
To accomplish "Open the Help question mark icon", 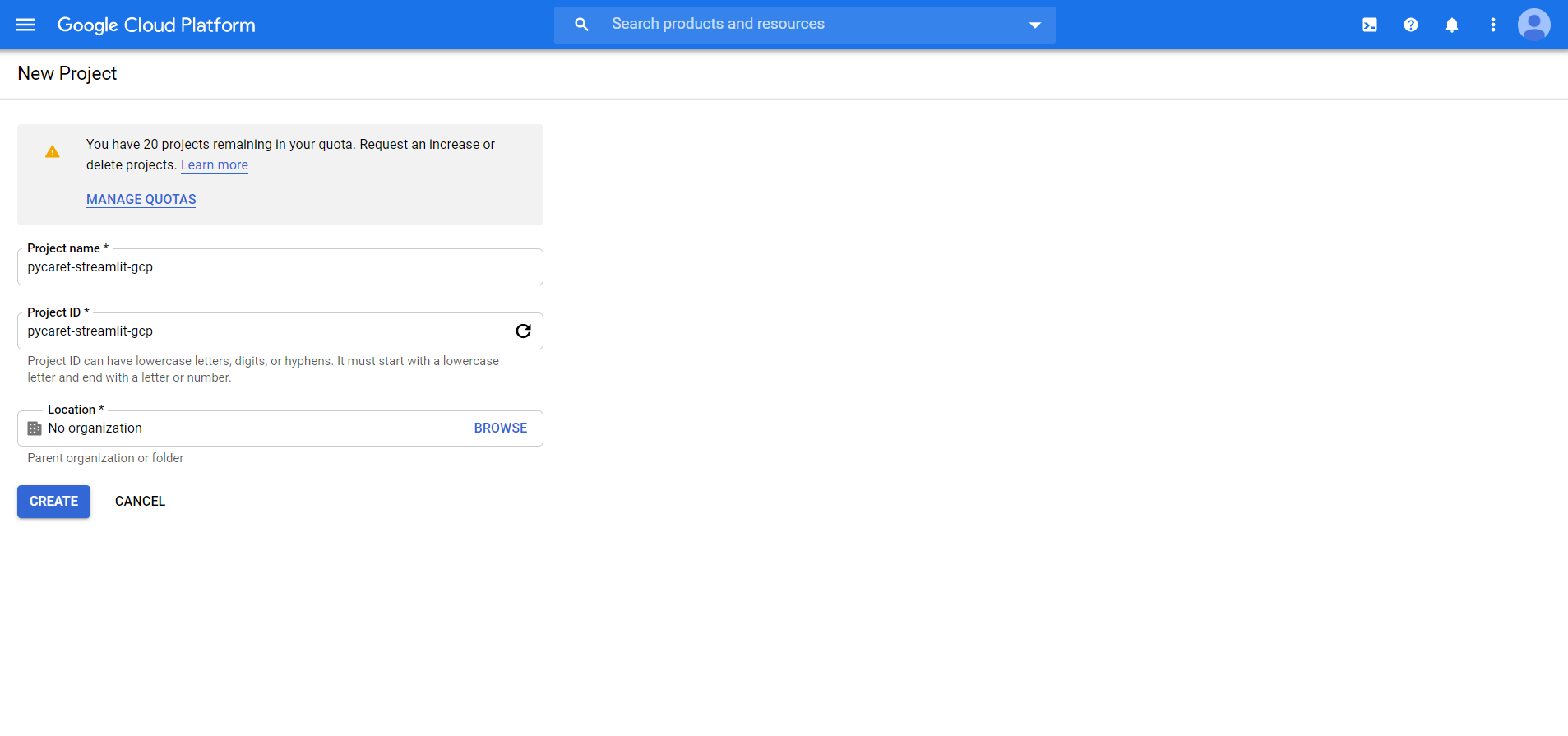I will pos(1411,25).
